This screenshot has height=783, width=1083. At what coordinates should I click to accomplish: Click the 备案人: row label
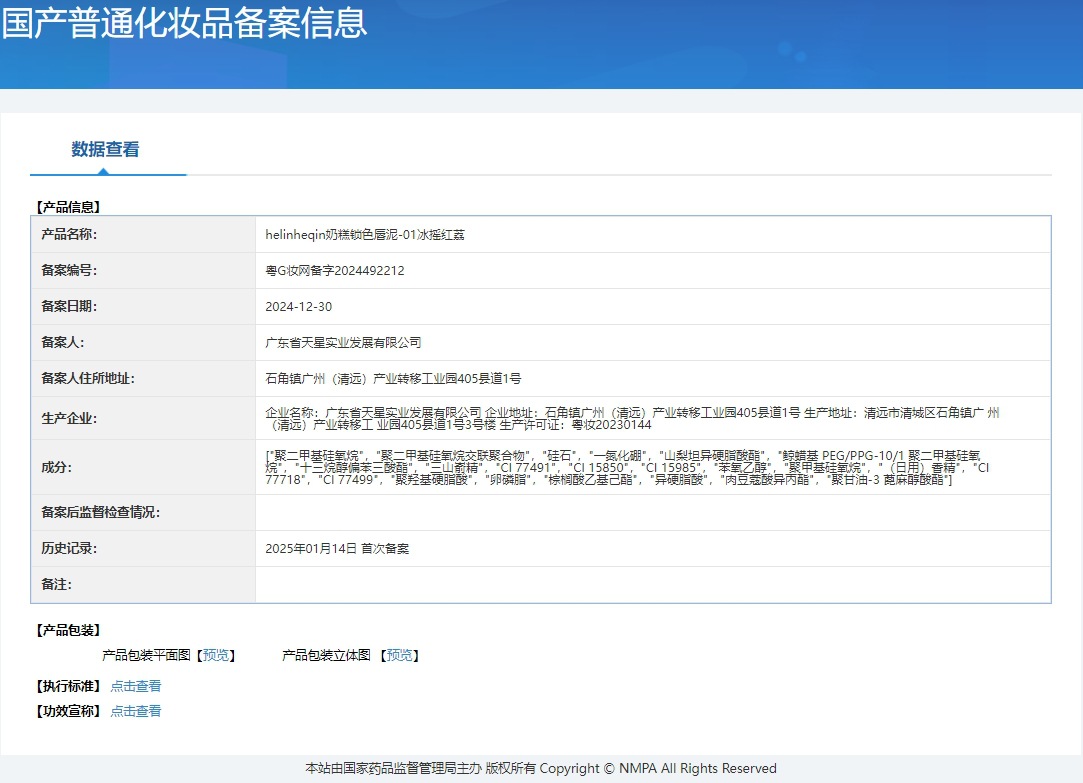[x=63, y=342]
